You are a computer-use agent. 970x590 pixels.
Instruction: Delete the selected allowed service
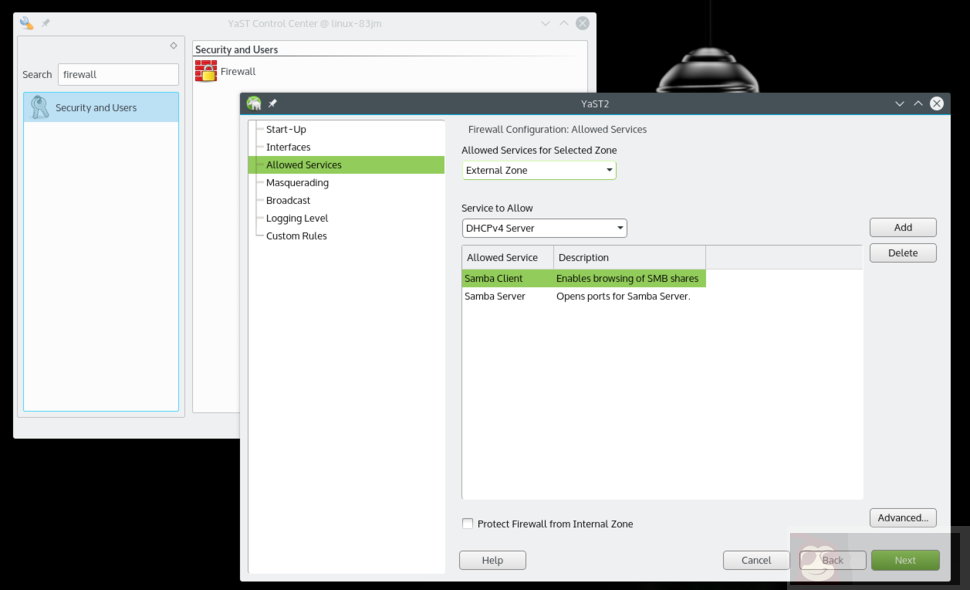[x=902, y=252]
